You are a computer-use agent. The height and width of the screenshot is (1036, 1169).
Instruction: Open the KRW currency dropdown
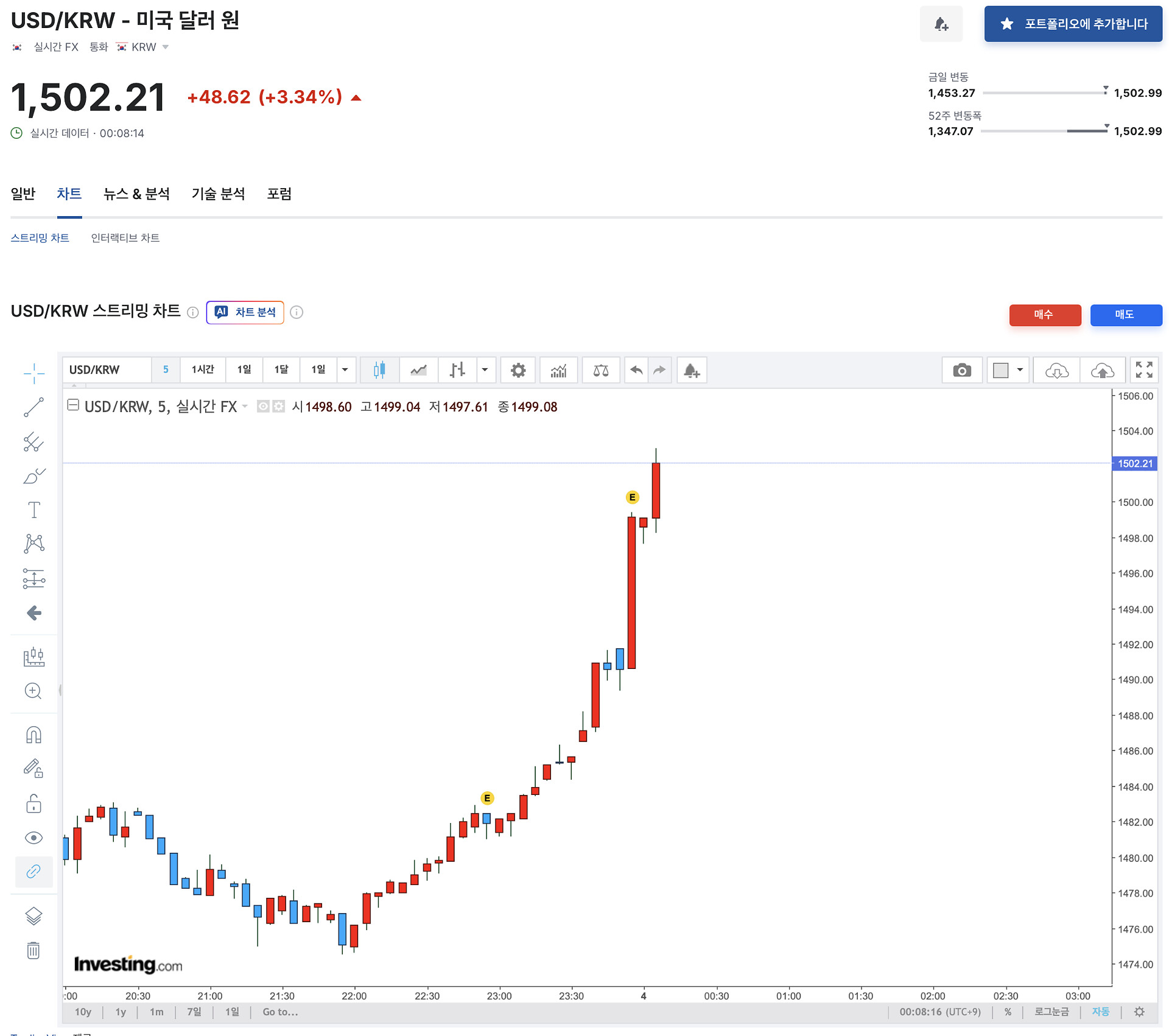click(165, 47)
